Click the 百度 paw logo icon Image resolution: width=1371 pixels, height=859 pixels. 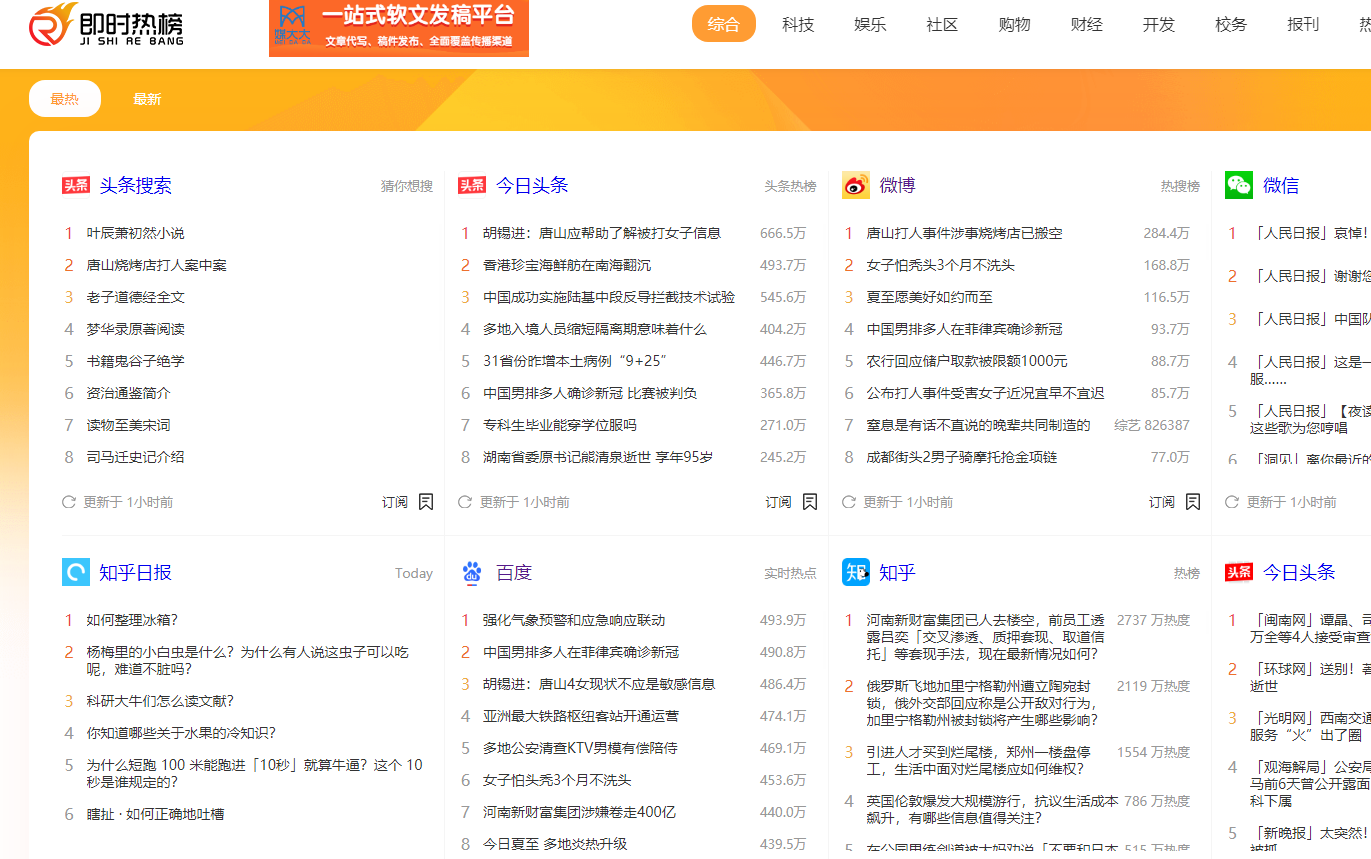tap(472, 572)
